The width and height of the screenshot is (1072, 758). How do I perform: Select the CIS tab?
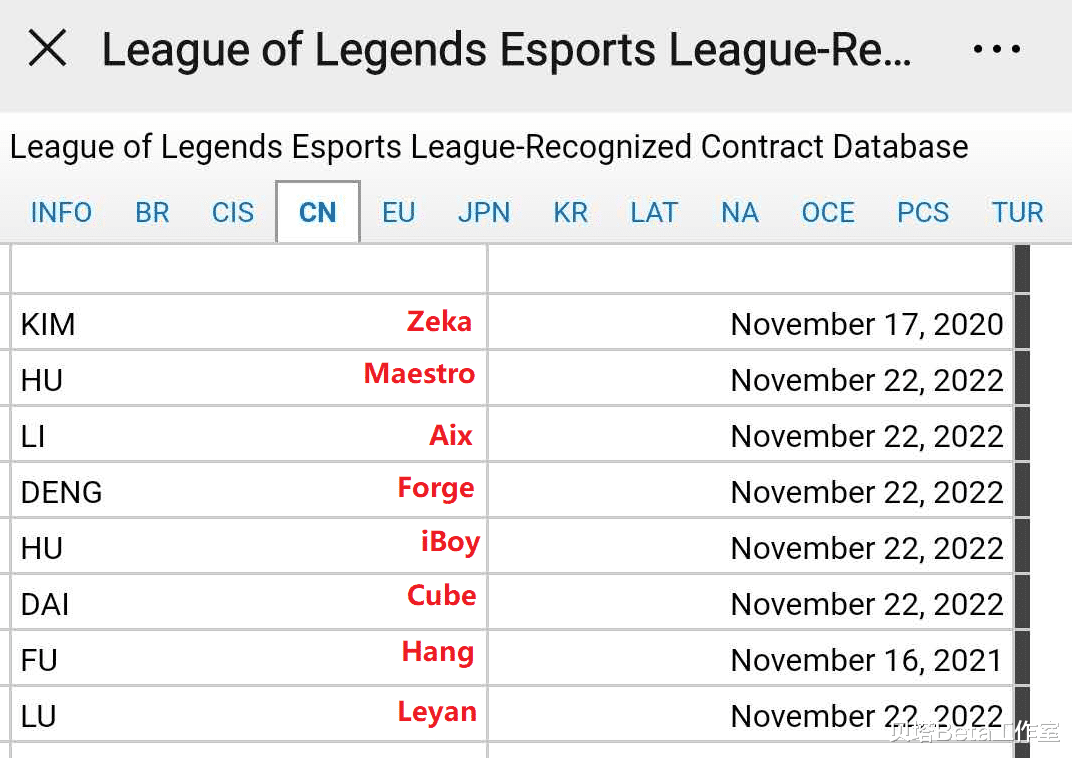click(233, 213)
